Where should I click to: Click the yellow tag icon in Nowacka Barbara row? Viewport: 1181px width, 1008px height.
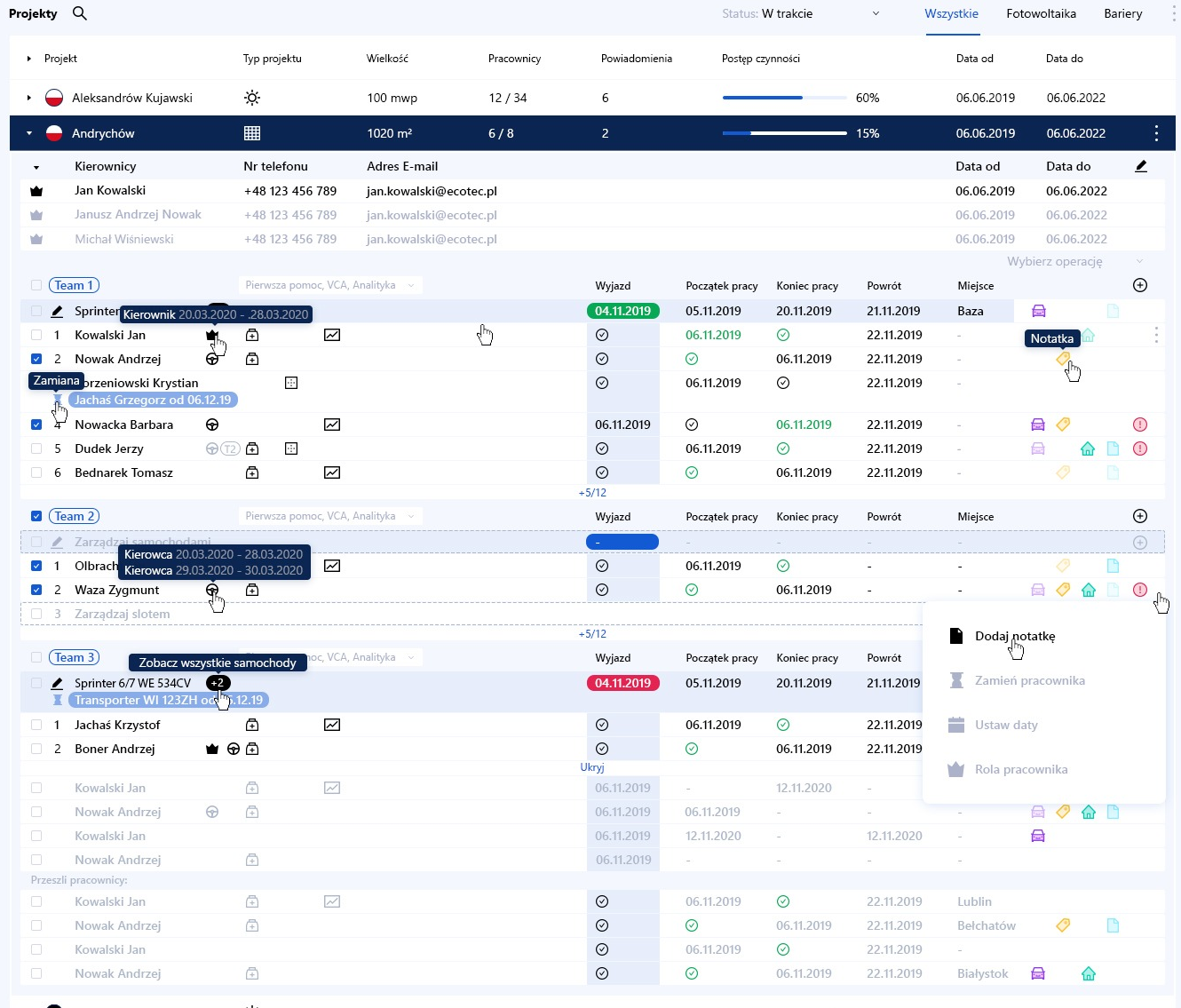1063,425
